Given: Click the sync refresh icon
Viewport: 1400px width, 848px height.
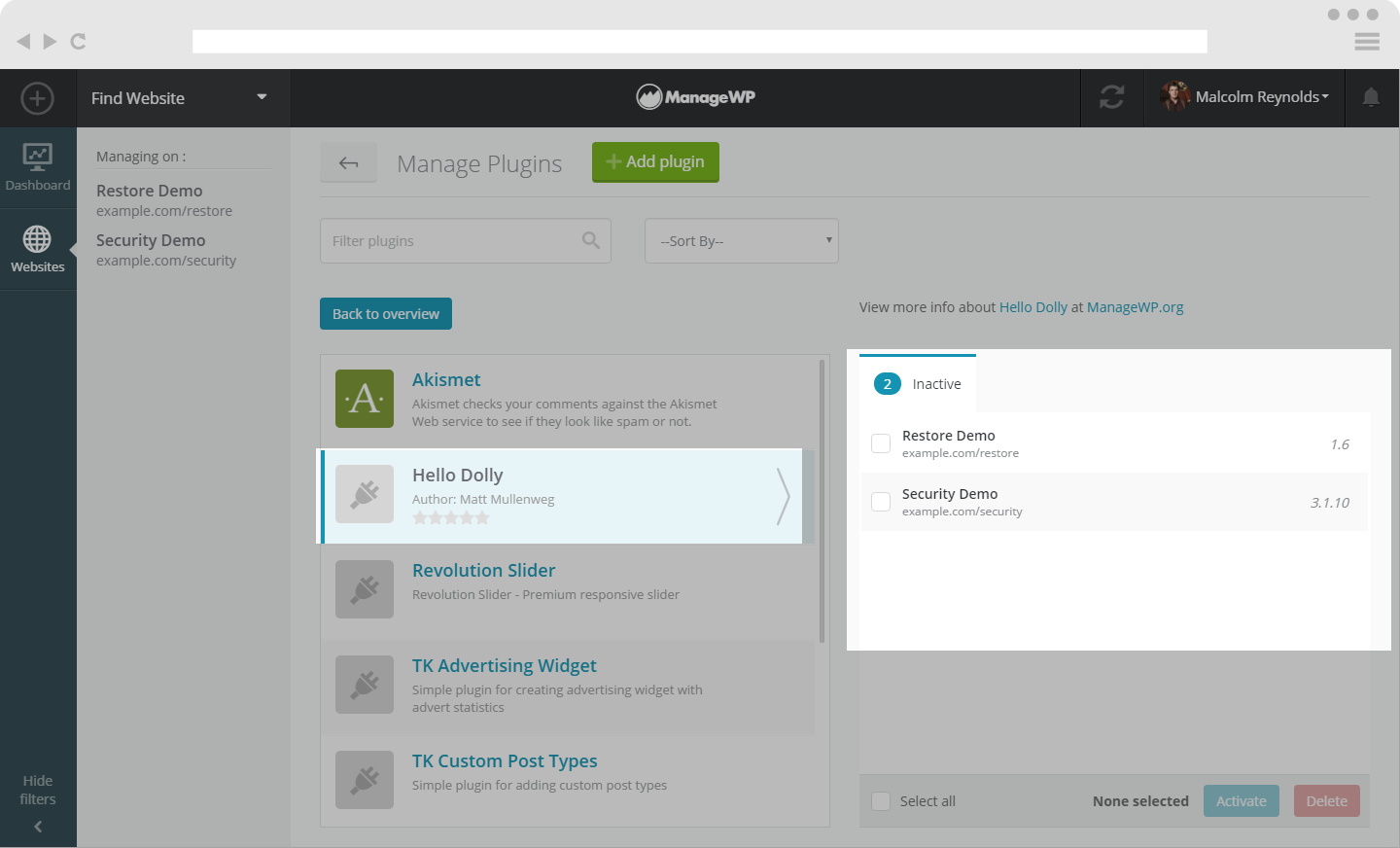Looking at the screenshot, I should point(1112,97).
